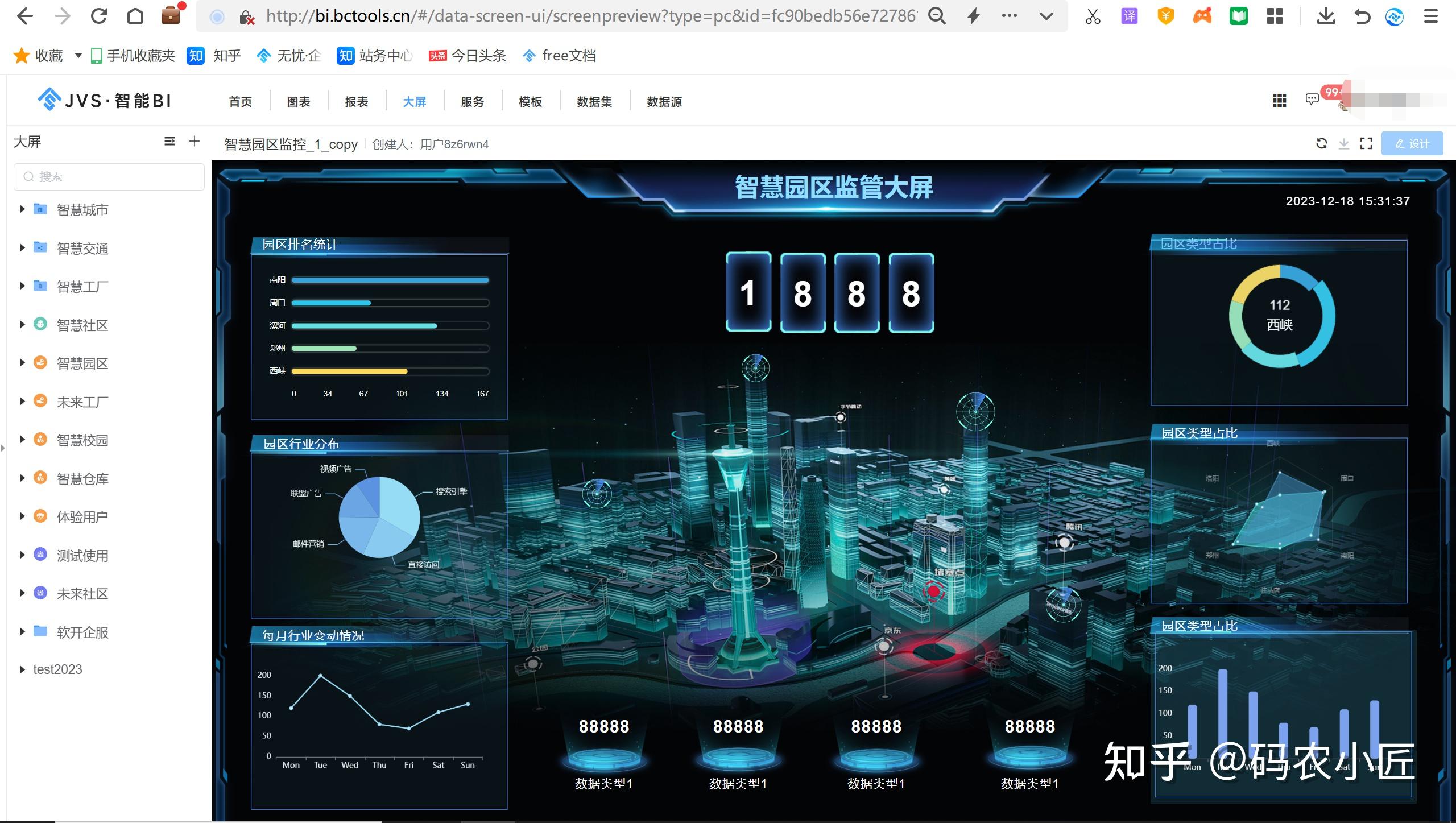Image resolution: width=1456 pixels, height=823 pixels.
Task: Click inside the sidebar search field
Action: (108, 176)
